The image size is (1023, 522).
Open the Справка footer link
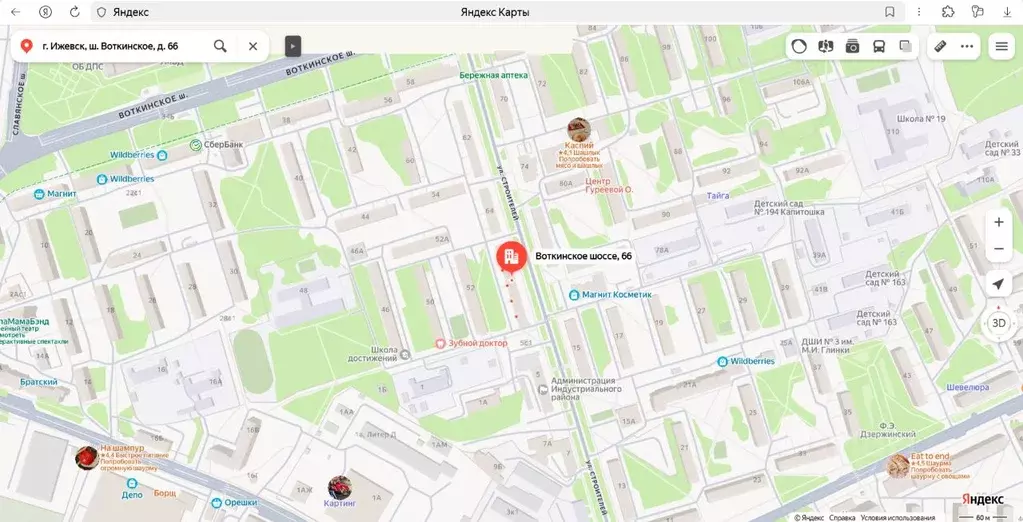coord(842,517)
